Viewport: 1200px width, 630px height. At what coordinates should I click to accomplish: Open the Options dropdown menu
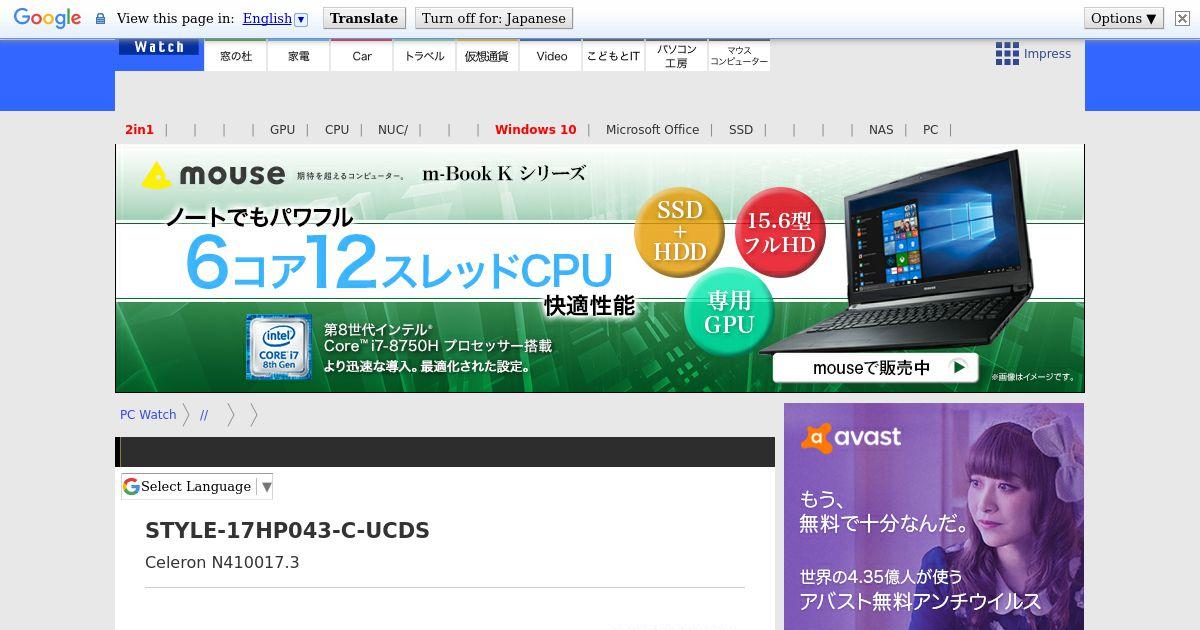coord(1124,18)
